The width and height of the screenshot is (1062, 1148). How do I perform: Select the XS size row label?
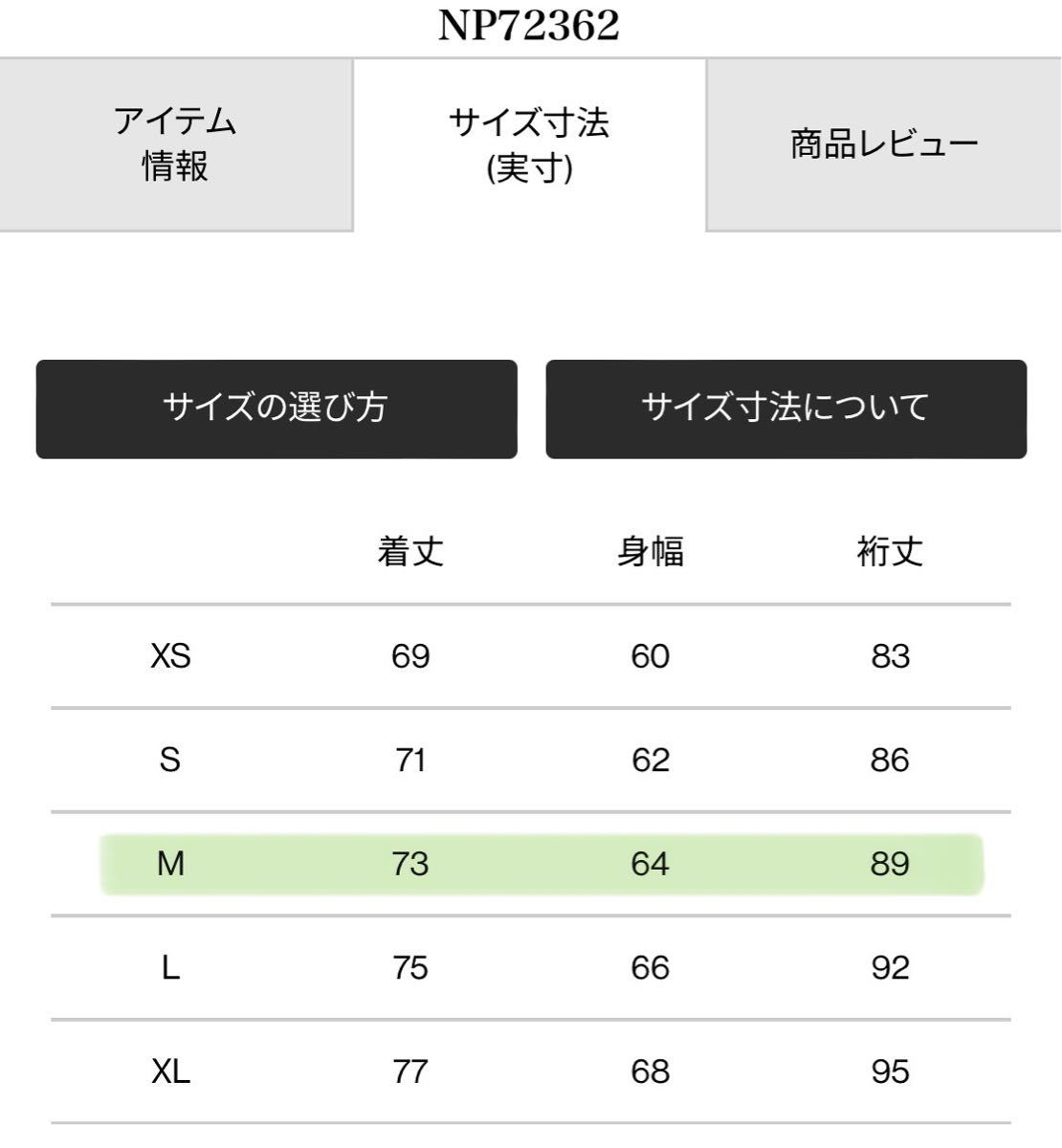click(170, 656)
